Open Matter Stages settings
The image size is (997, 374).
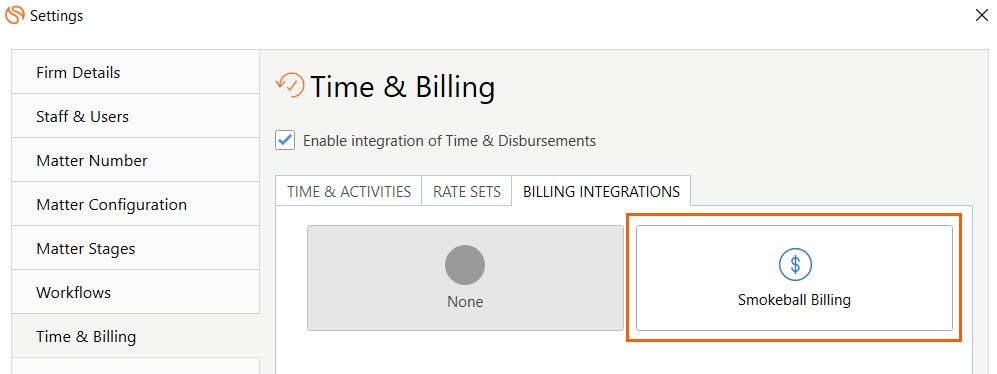click(135, 248)
